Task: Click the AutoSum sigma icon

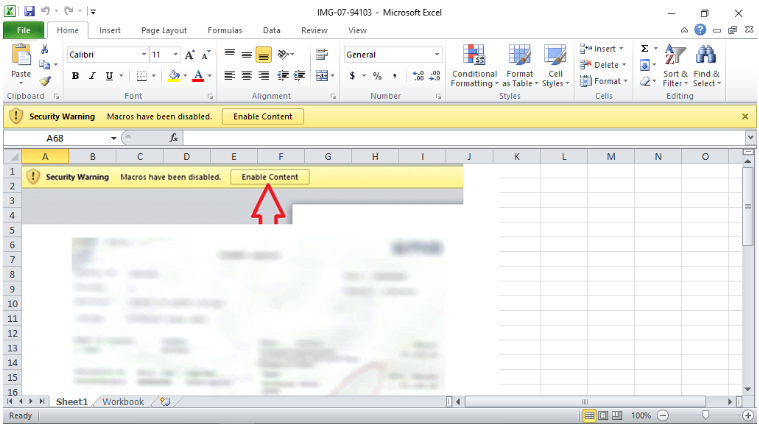Action: pyautogui.click(x=645, y=48)
